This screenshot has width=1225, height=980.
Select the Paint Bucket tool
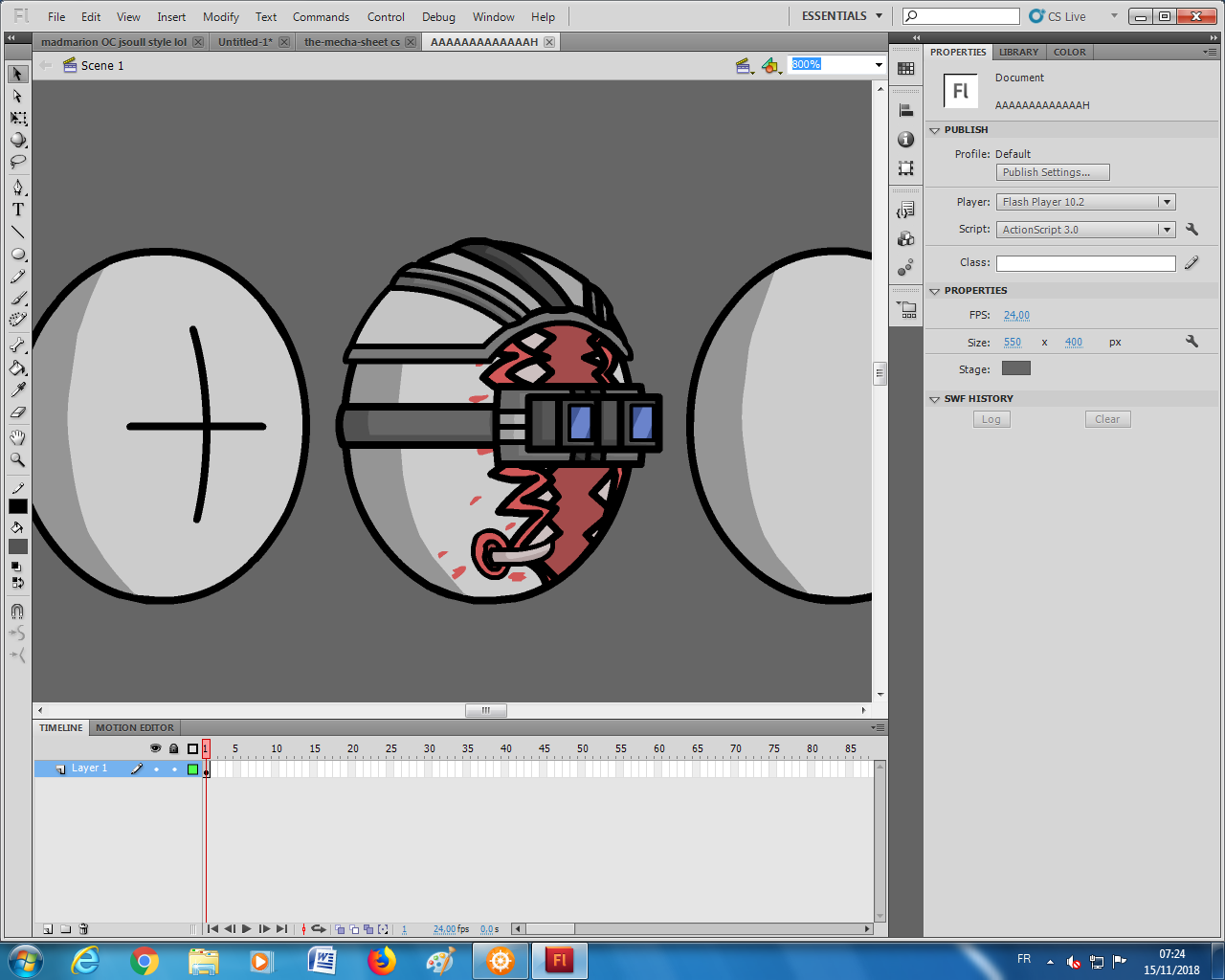coord(17,367)
